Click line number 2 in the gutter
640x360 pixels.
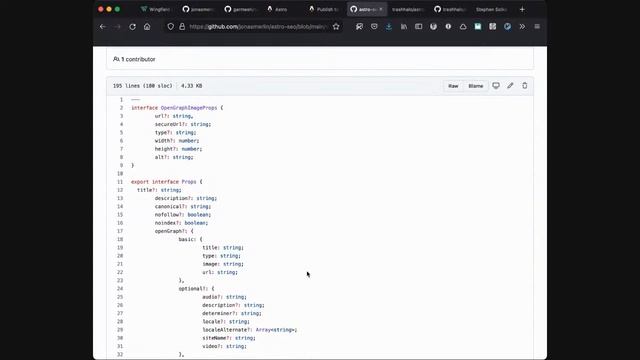121,108
